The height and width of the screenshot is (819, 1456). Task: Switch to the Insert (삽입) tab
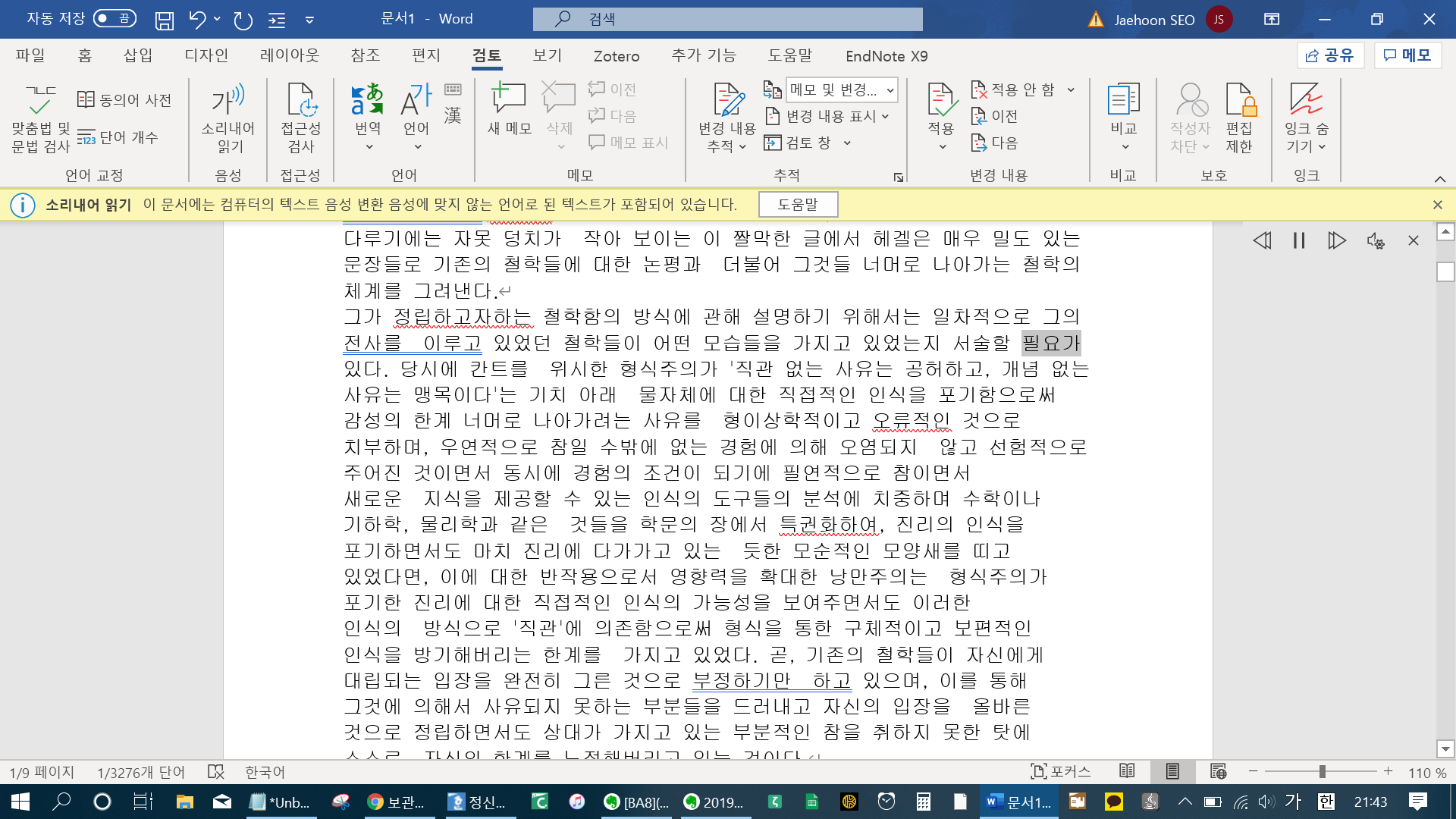pyautogui.click(x=138, y=55)
